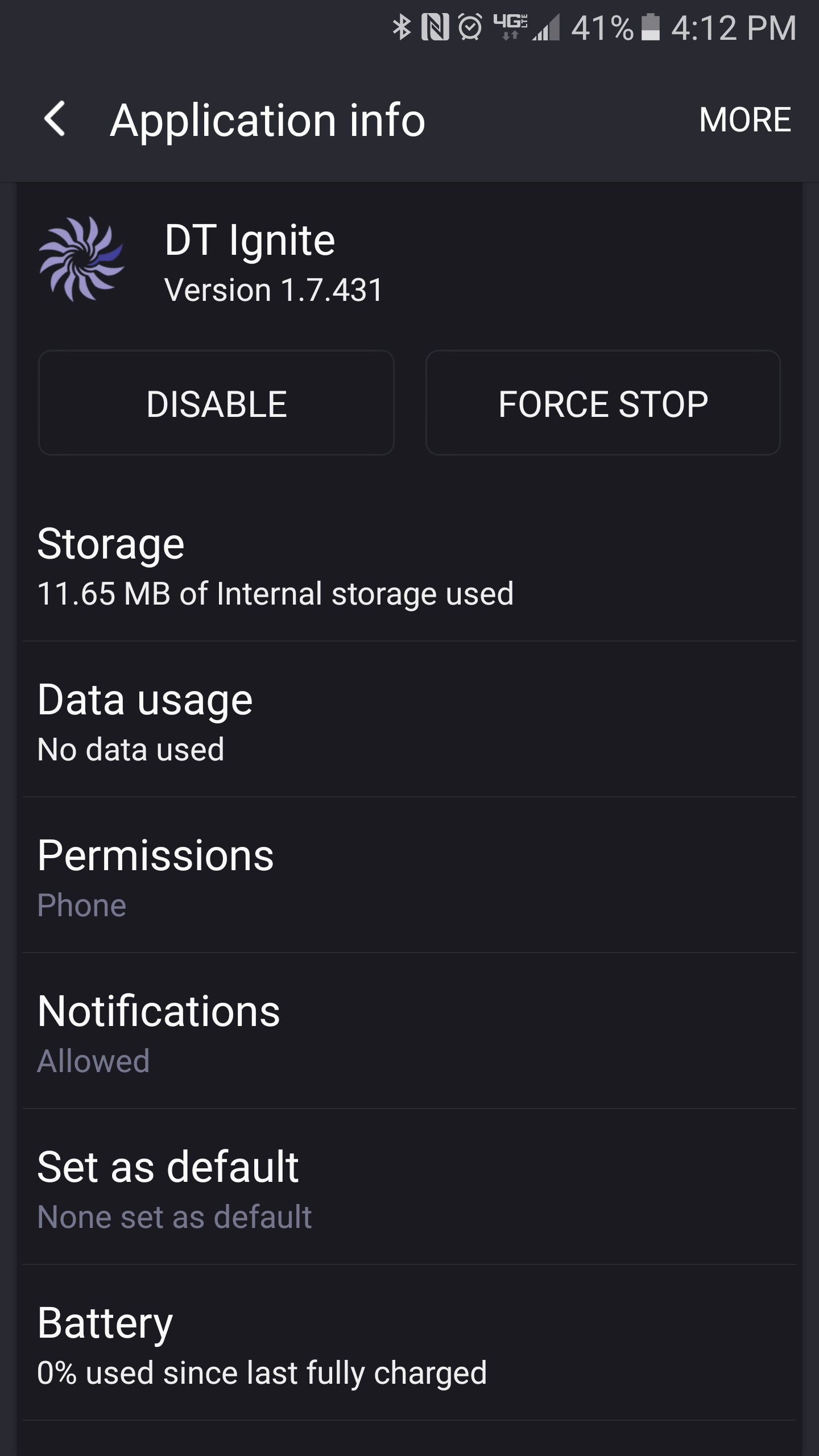Tap the Version 1.7.431 text
Image resolution: width=819 pixels, height=1456 pixels.
(x=274, y=290)
